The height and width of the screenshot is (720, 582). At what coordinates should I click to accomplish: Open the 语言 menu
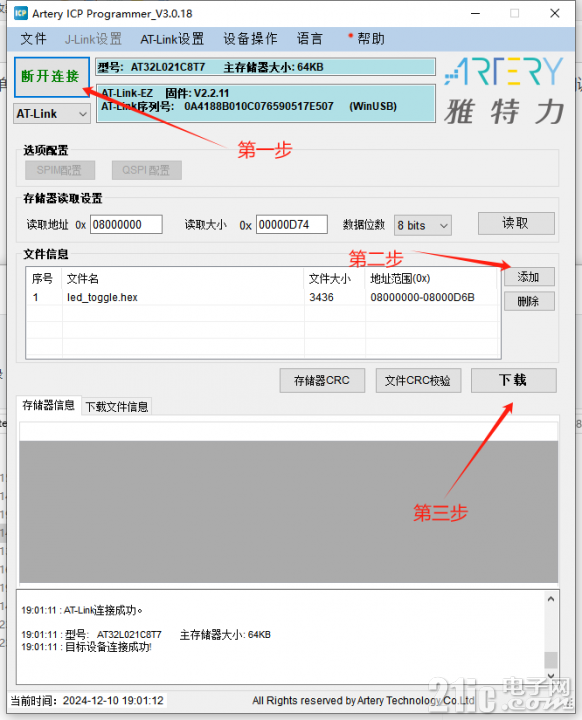(x=310, y=39)
